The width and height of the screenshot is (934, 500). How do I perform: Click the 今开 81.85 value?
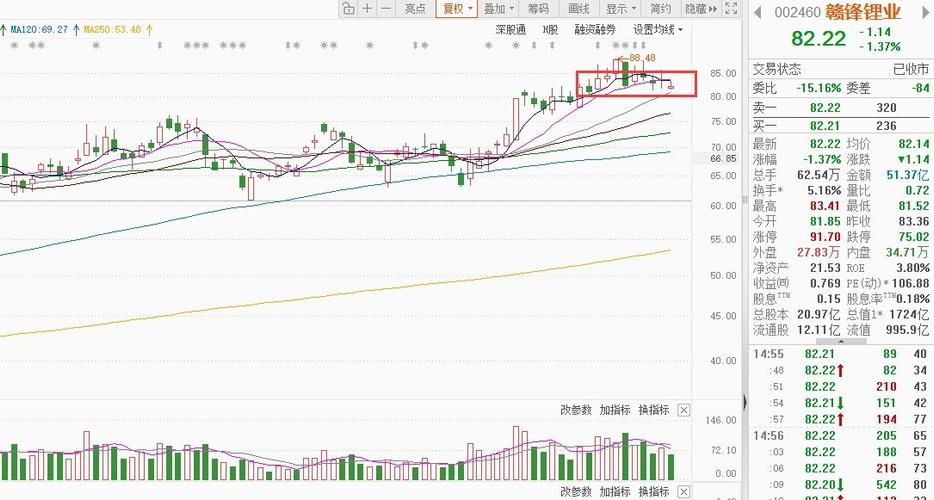coord(825,221)
